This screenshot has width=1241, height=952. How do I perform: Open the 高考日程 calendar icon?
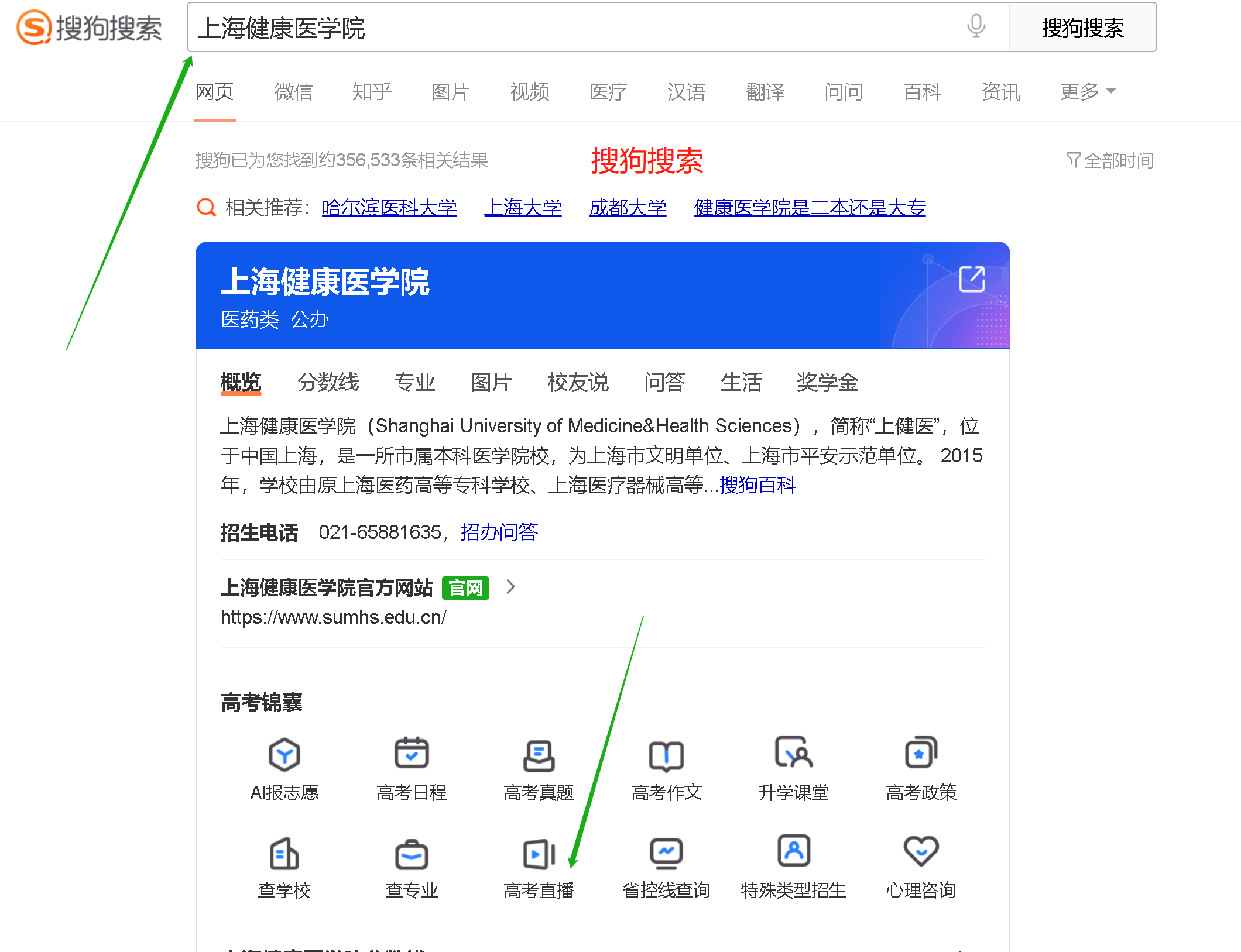point(412,753)
